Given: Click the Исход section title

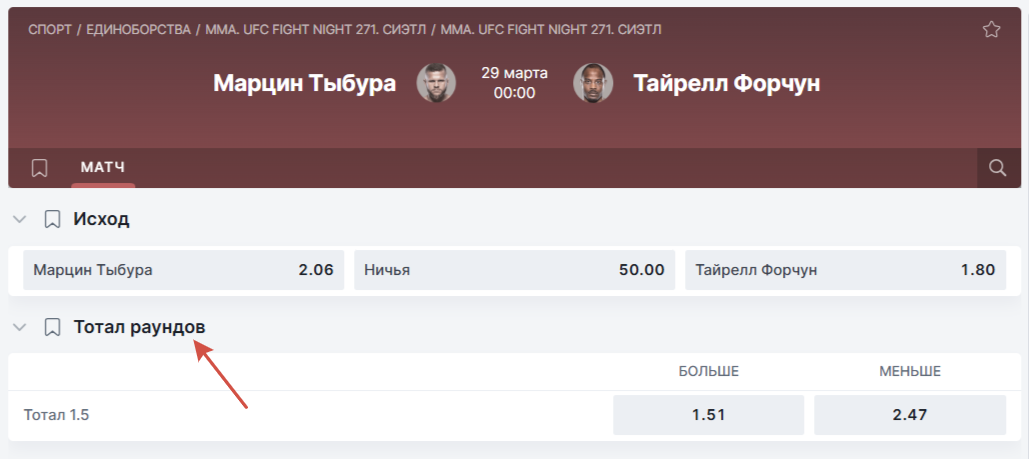Looking at the screenshot, I should (101, 219).
